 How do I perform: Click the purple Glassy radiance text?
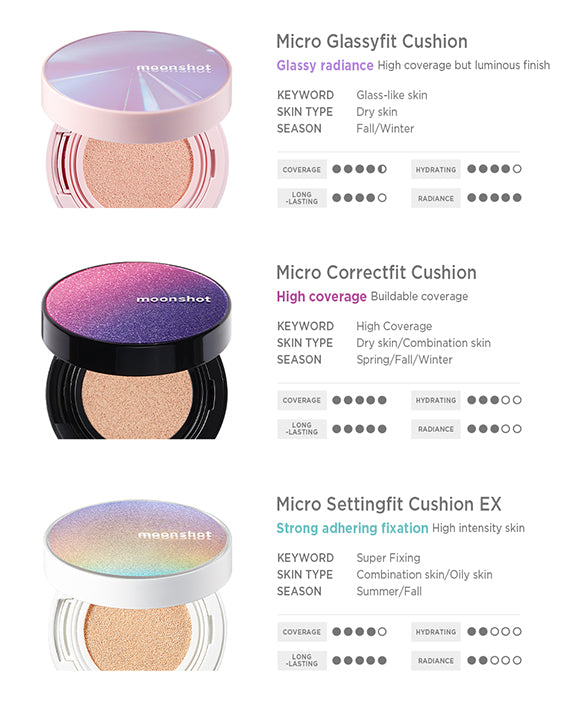(325, 65)
